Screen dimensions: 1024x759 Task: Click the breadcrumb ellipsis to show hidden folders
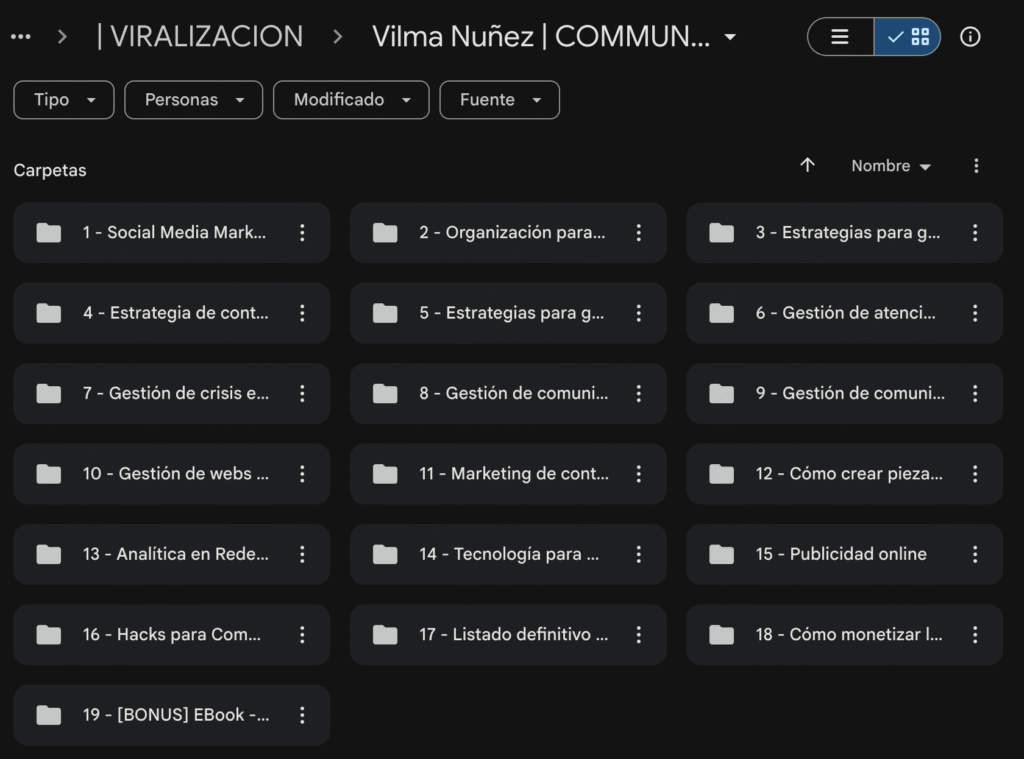21,37
